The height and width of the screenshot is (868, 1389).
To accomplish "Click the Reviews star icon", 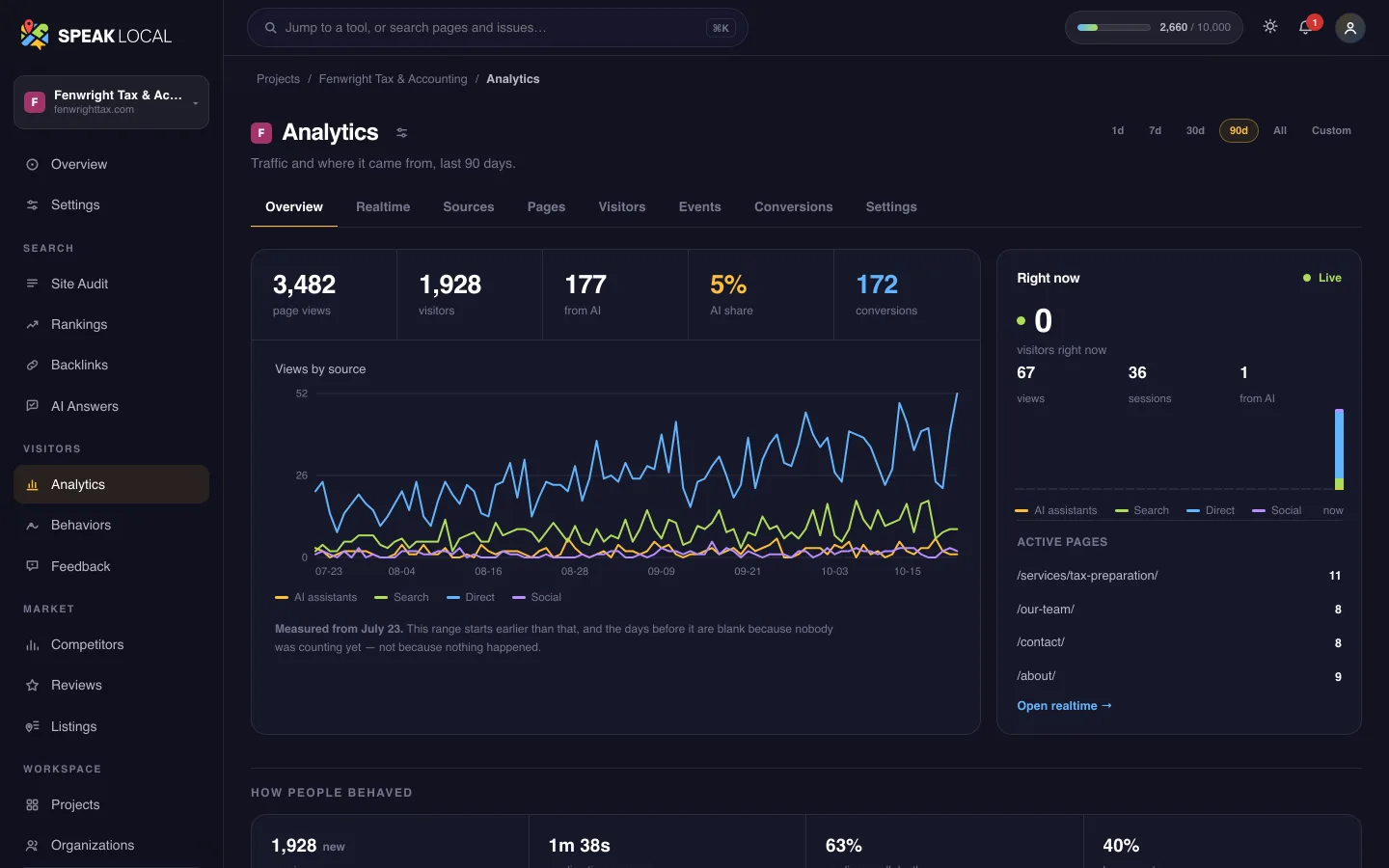I will pyautogui.click(x=32, y=686).
